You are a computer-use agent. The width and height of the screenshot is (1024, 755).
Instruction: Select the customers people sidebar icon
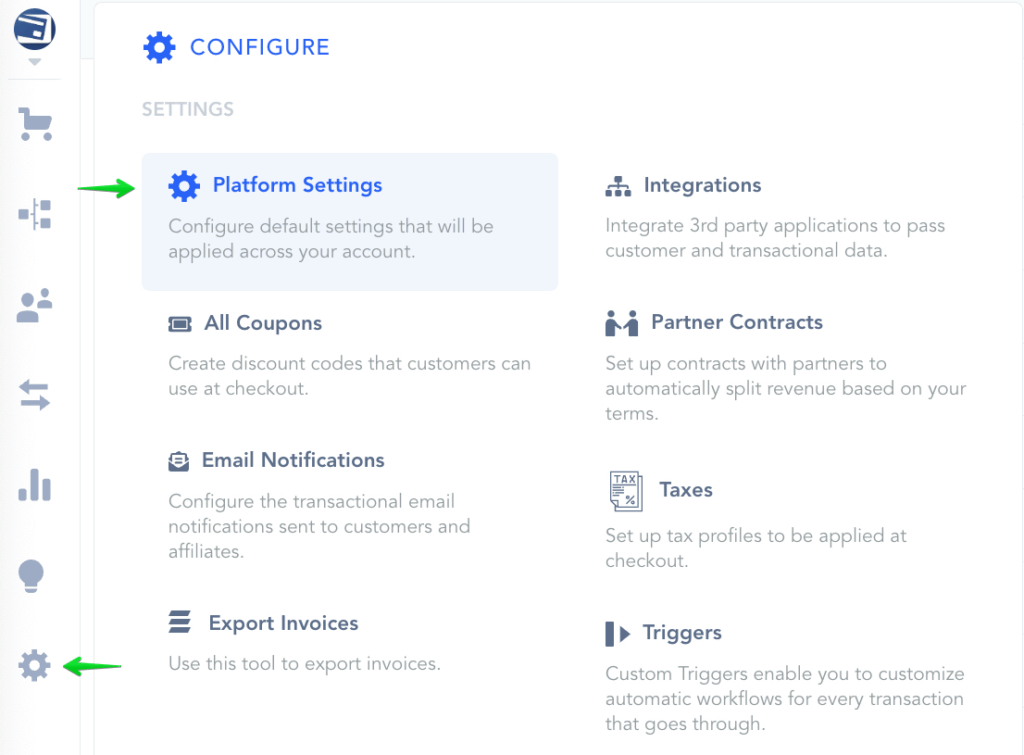tap(35, 305)
